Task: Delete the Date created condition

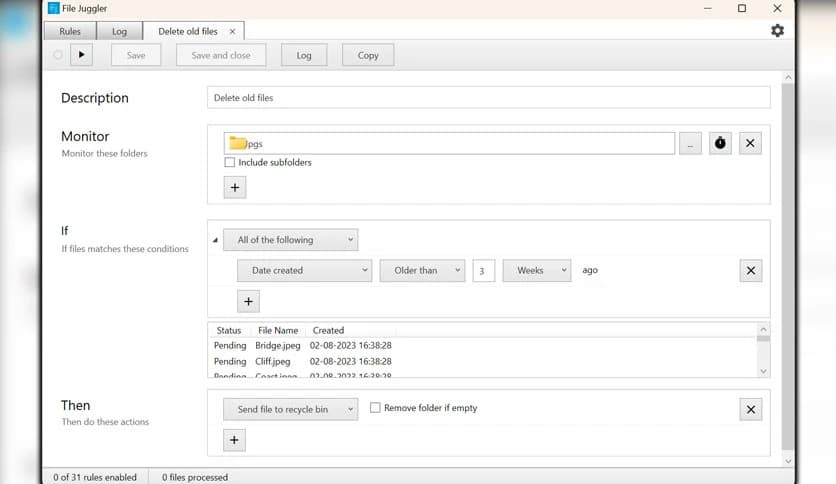Action: click(751, 271)
